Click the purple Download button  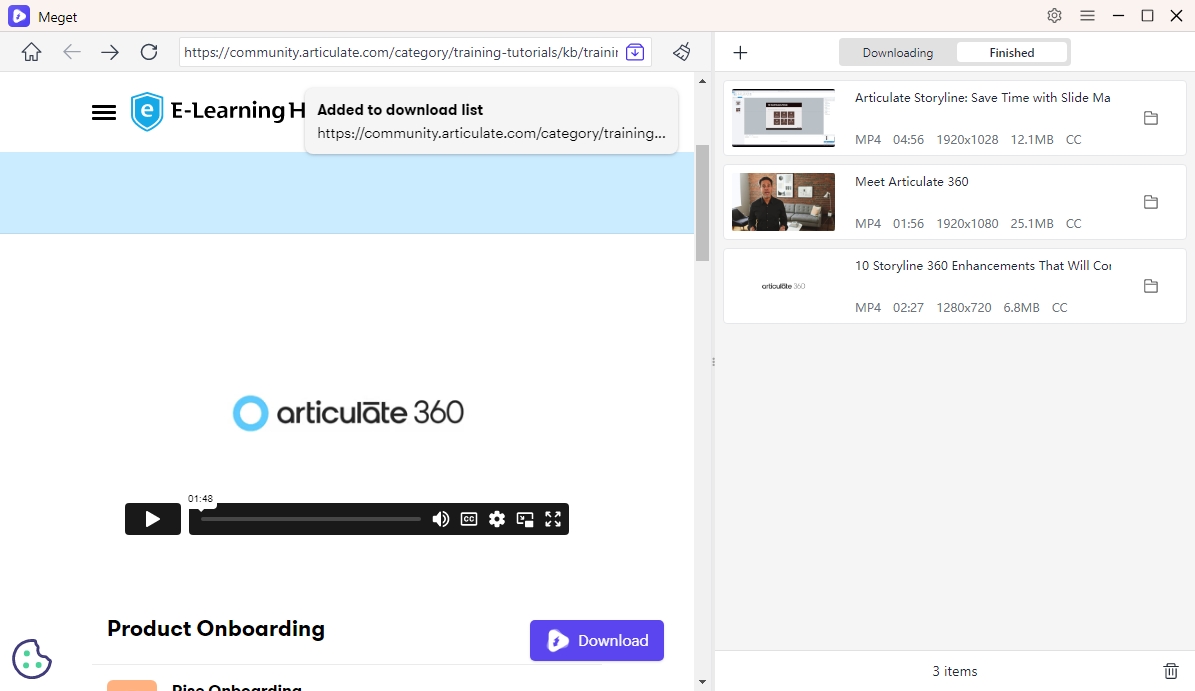point(597,641)
